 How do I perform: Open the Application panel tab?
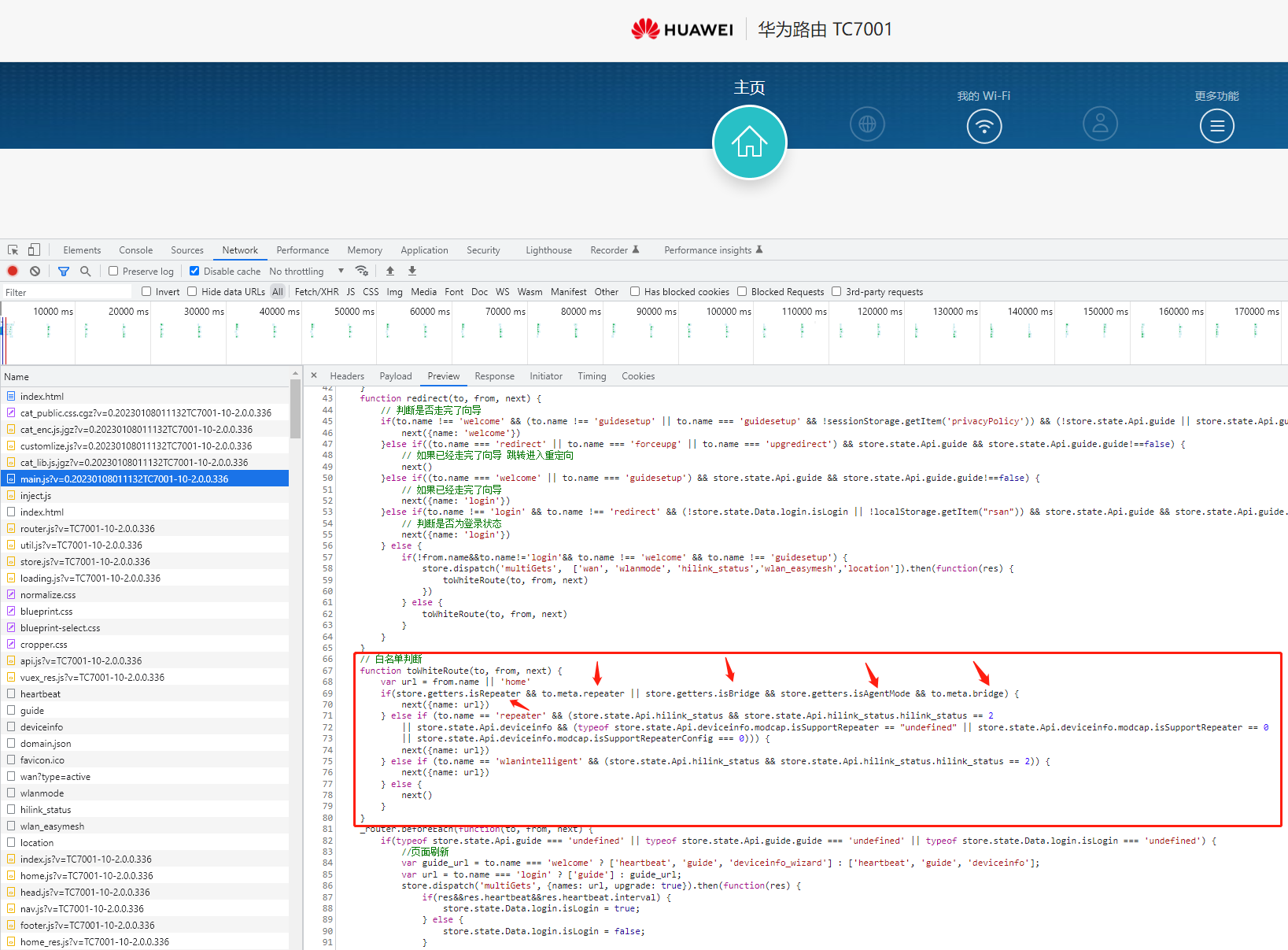(424, 250)
